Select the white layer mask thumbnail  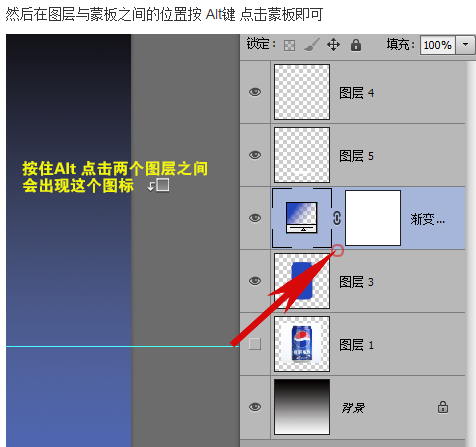[373, 218]
